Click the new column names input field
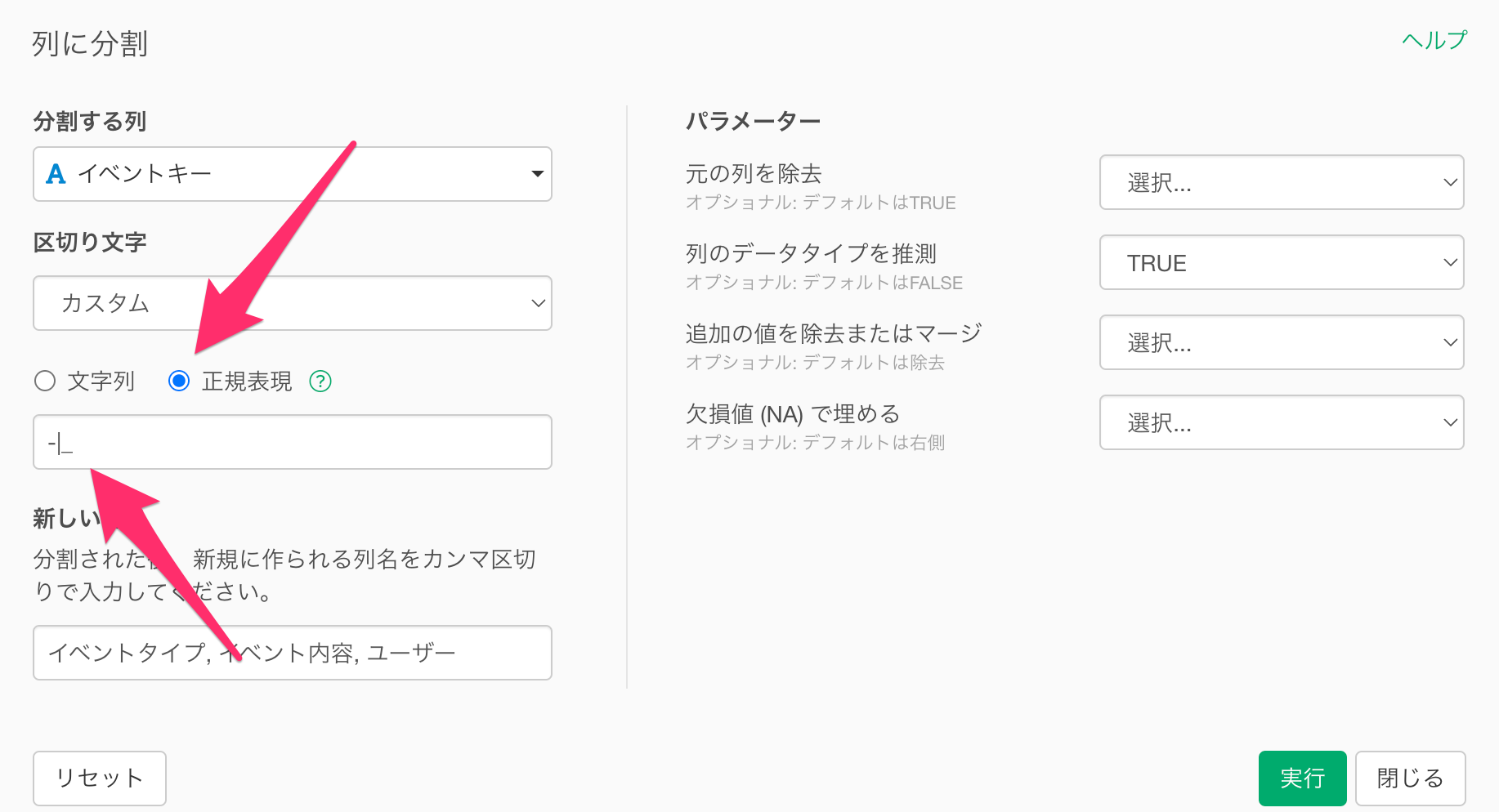1499x812 pixels. [292, 653]
